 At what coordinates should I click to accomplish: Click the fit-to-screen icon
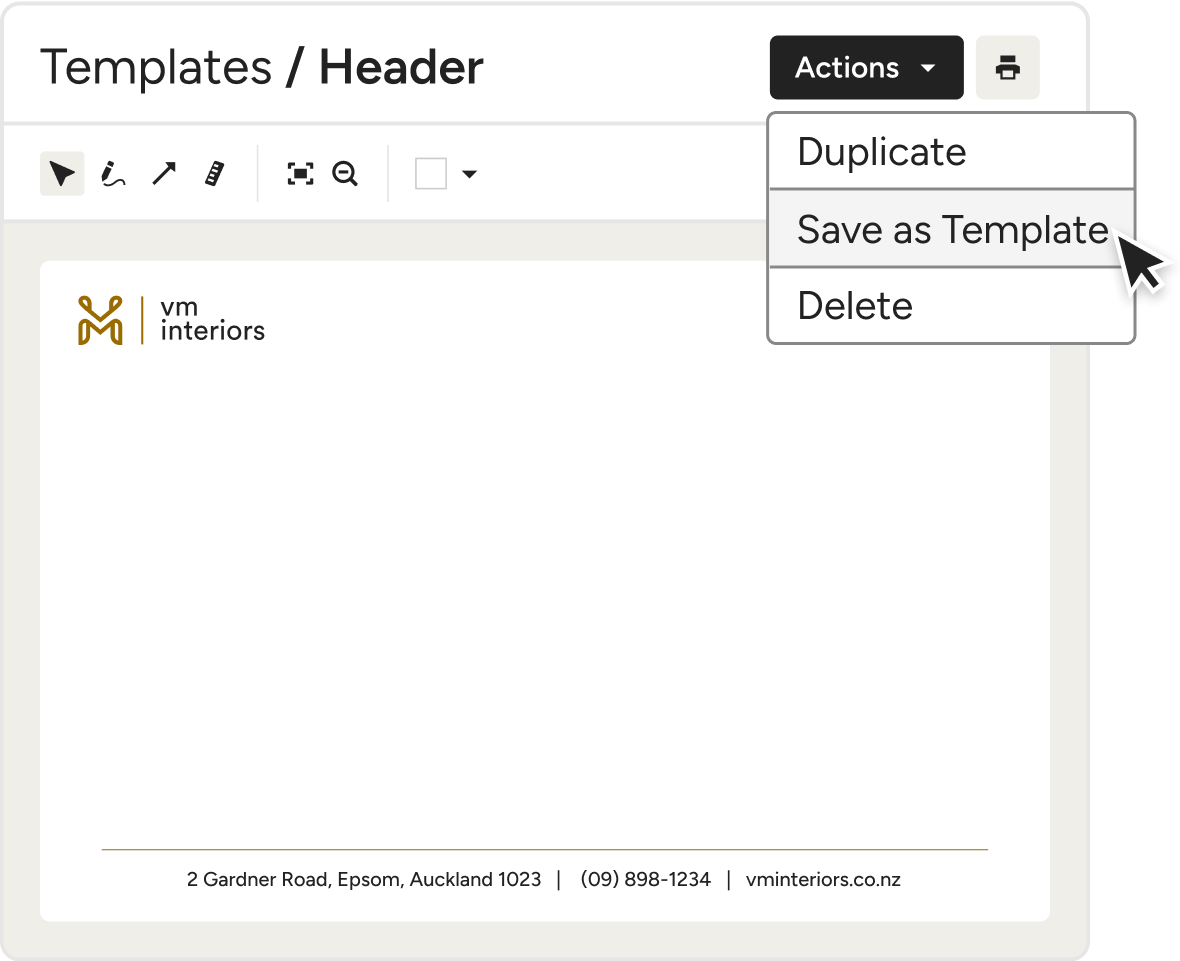tap(300, 174)
